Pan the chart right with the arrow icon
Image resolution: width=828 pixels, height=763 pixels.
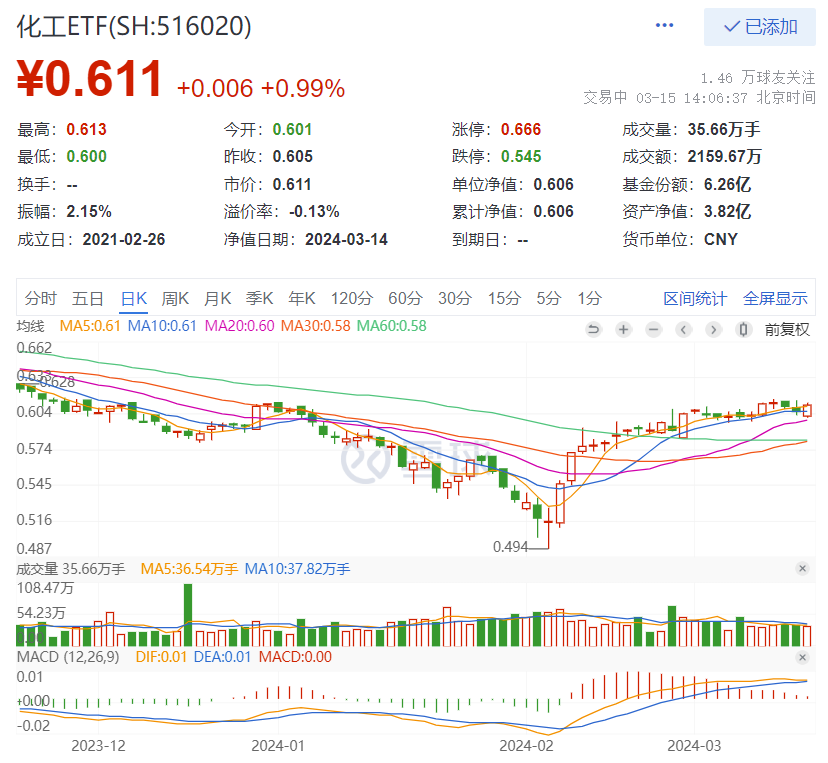(713, 329)
